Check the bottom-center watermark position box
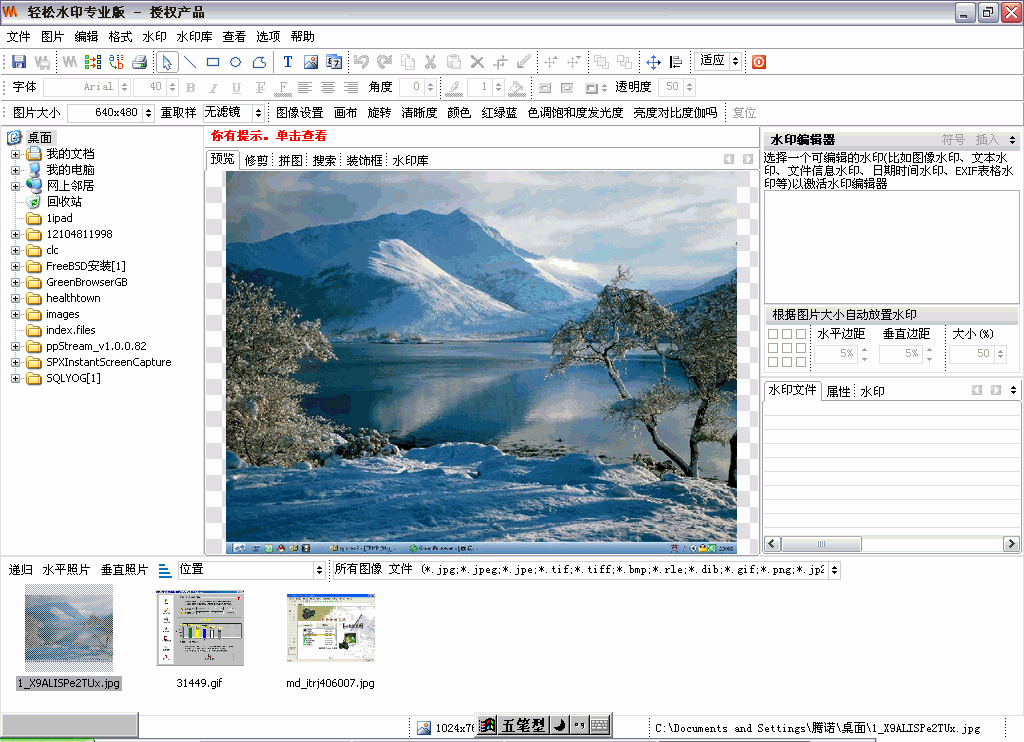This screenshot has height=742, width=1024. pos(787,362)
